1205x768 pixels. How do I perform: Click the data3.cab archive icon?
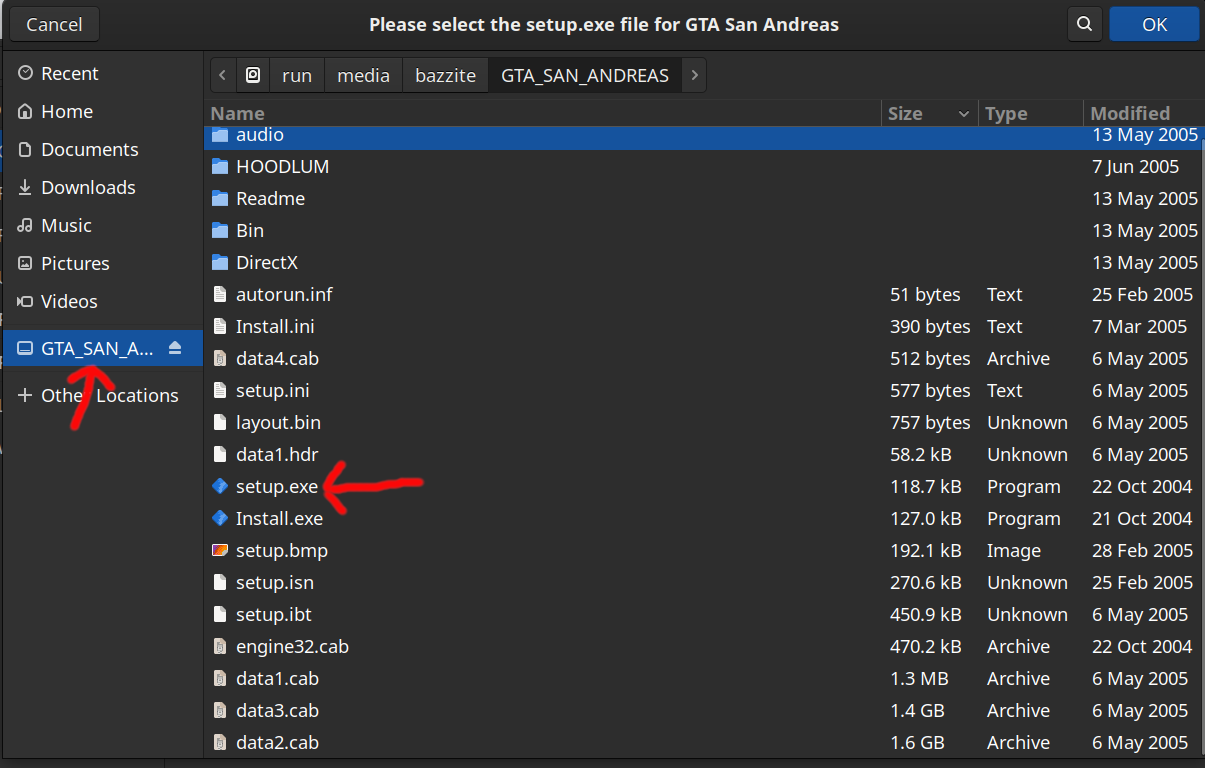point(220,710)
